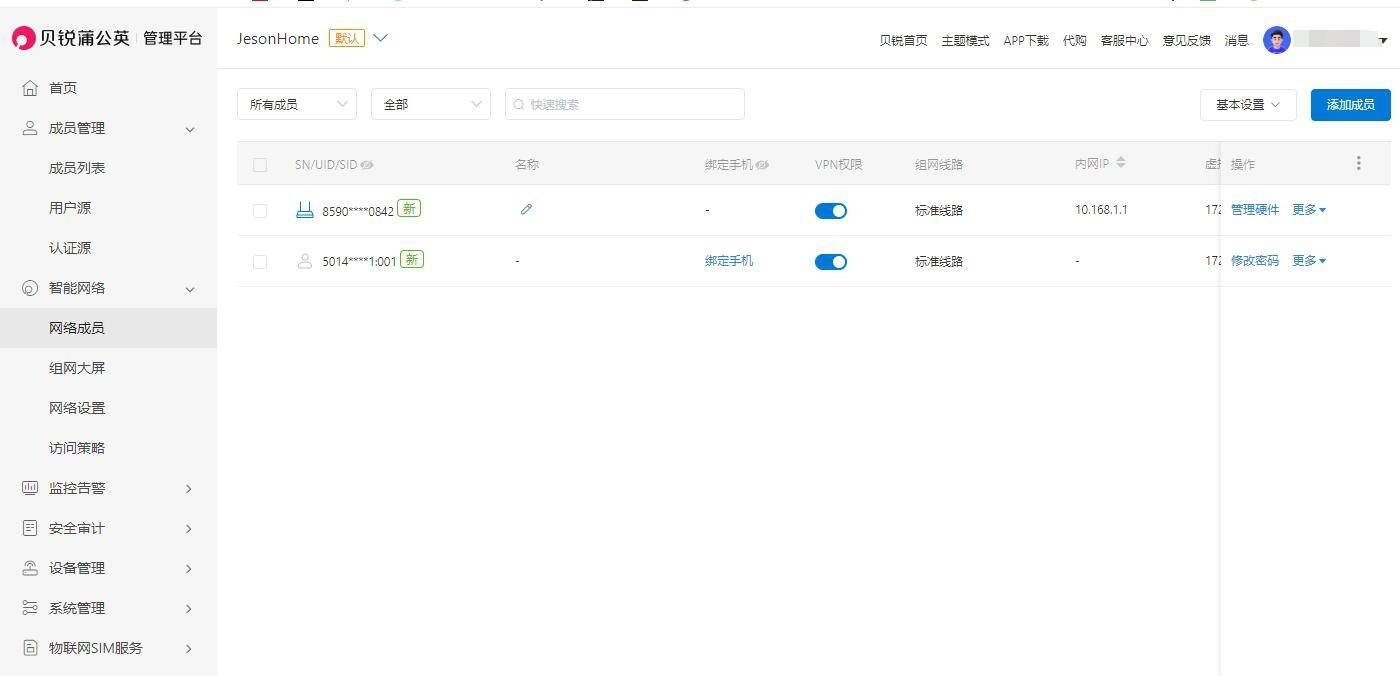Click the 绑定手机 link for 5014****1:001
The width and height of the screenshot is (1400, 676).
729,261
